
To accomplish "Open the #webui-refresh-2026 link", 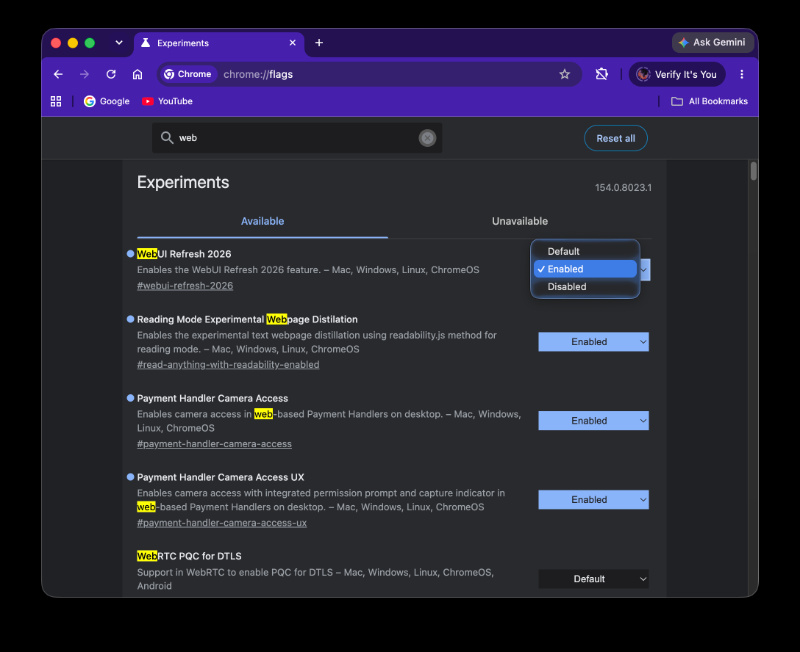I will pyautogui.click(x=185, y=286).
